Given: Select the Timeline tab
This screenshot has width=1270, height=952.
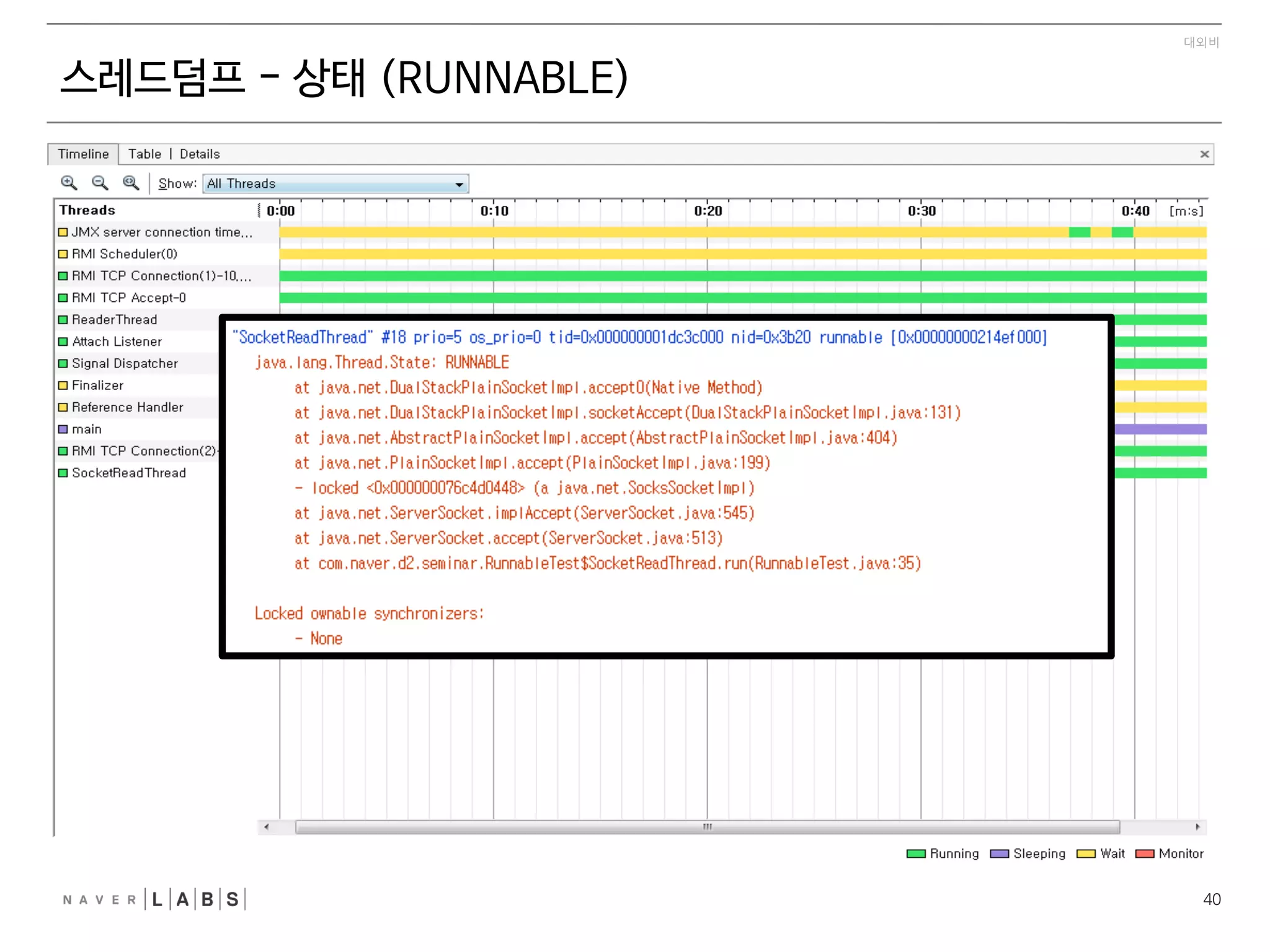Looking at the screenshot, I should (x=83, y=154).
